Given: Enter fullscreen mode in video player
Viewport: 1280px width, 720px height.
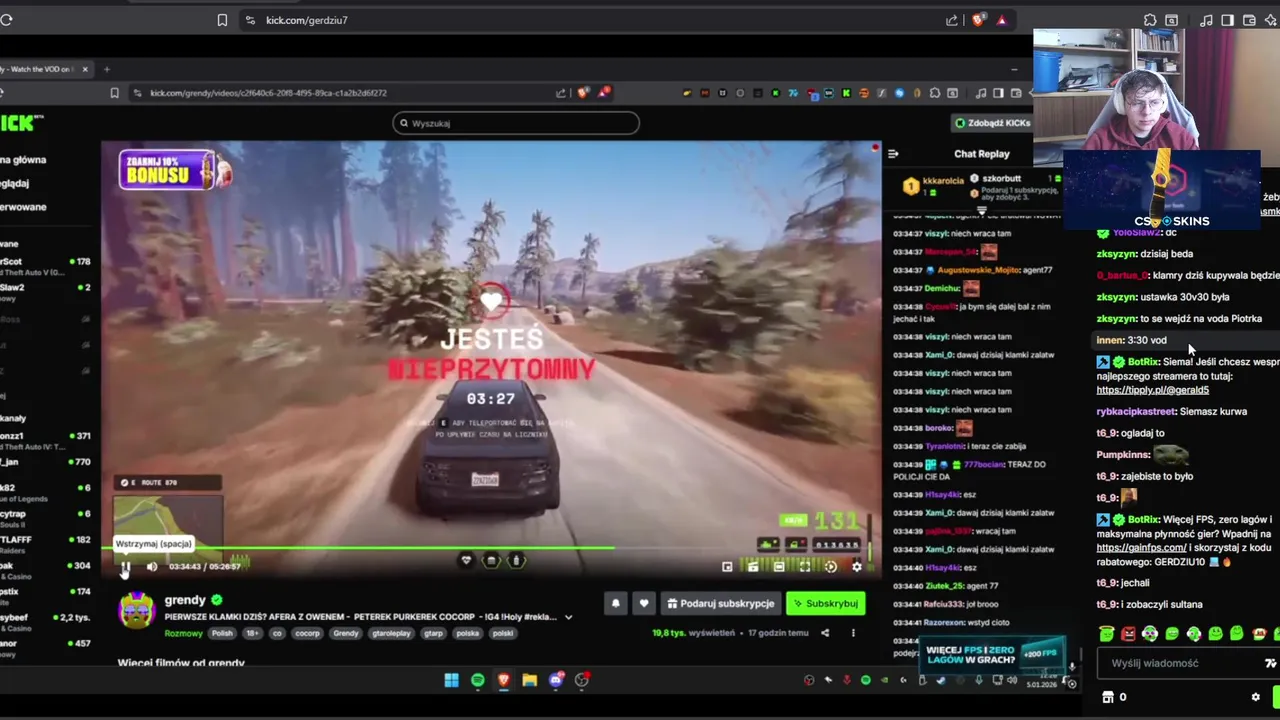Looking at the screenshot, I should coord(805,567).
